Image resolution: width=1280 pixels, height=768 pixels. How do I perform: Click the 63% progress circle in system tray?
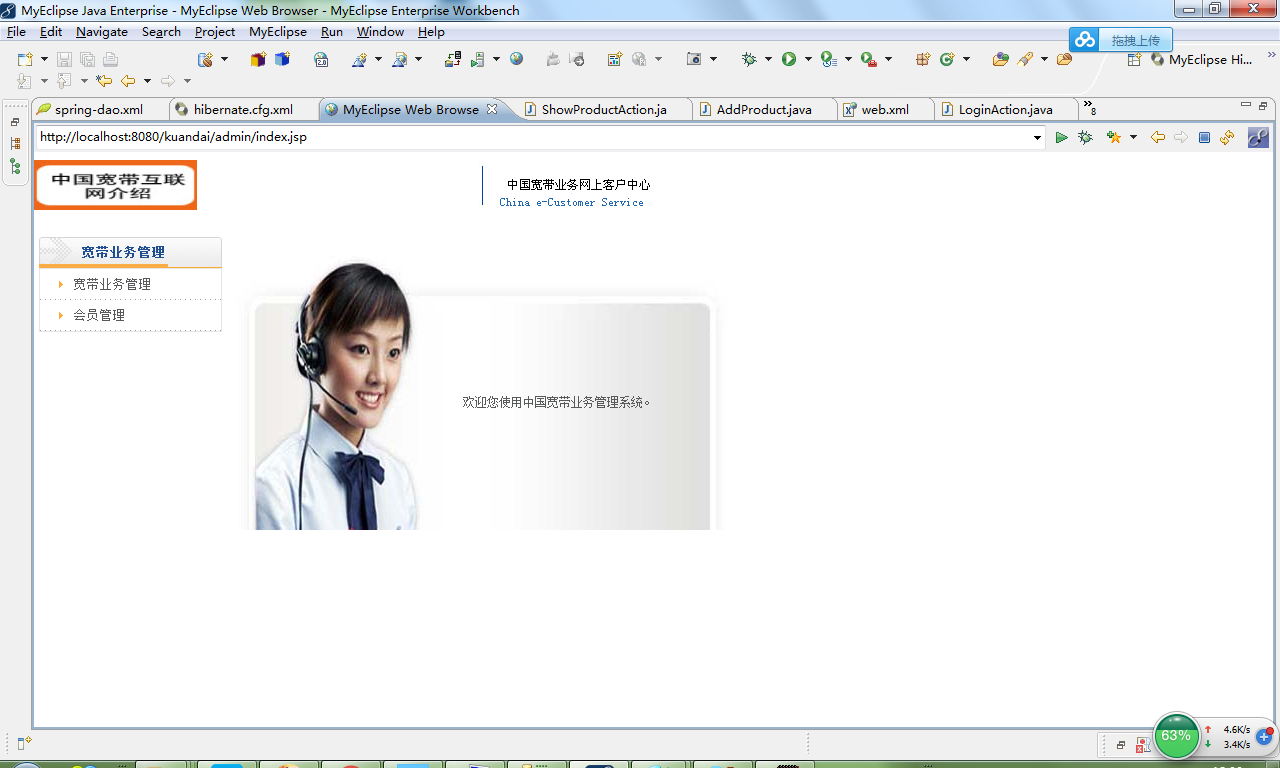click(x=1176, y=736)
